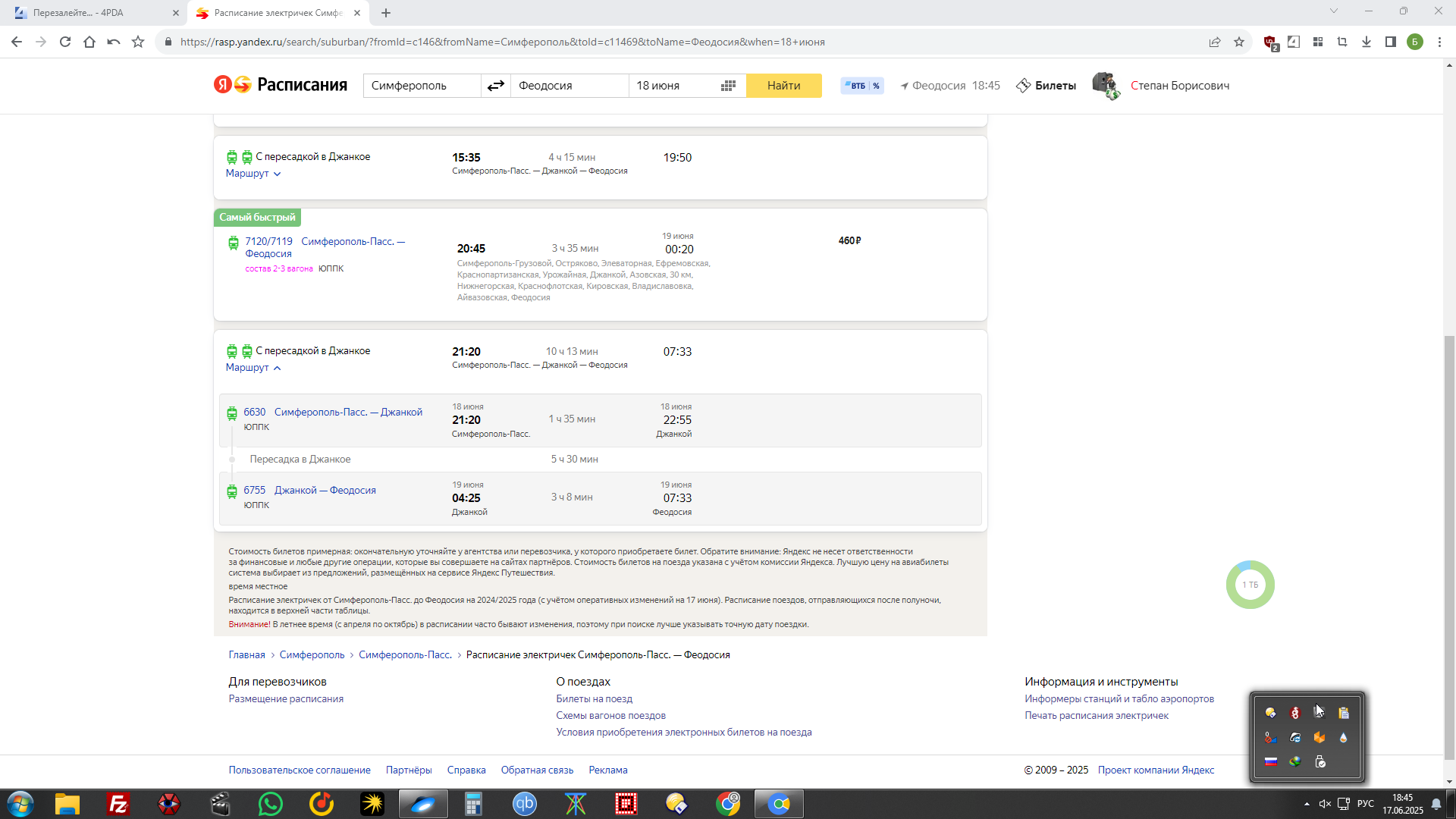This screenshot has height=819, width=1456.
Task: Open Главная breadcrumb link
Action: [x=246, y=654]
